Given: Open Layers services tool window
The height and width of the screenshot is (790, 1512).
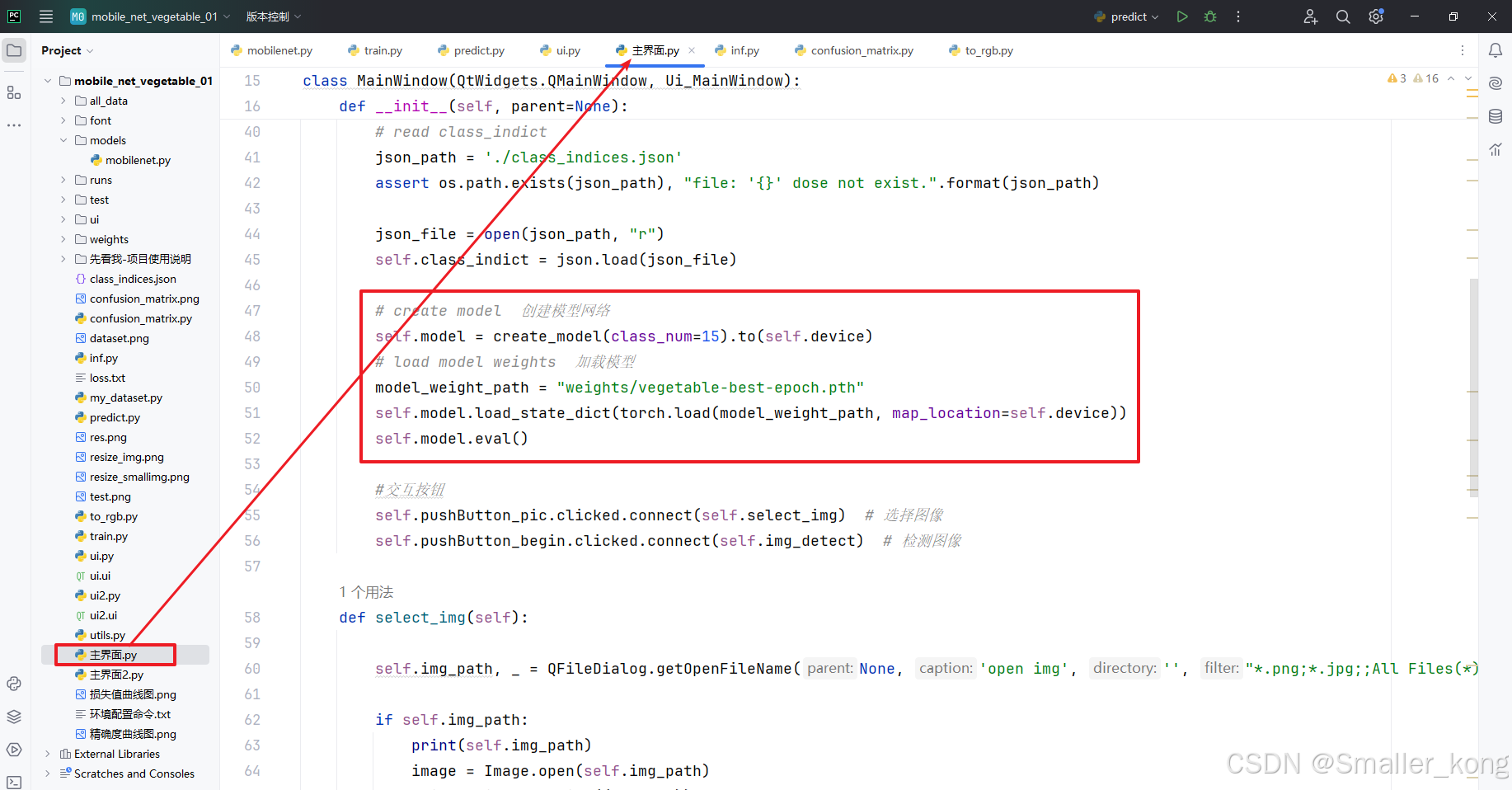Looking at the screenshot, I should 14,717.
